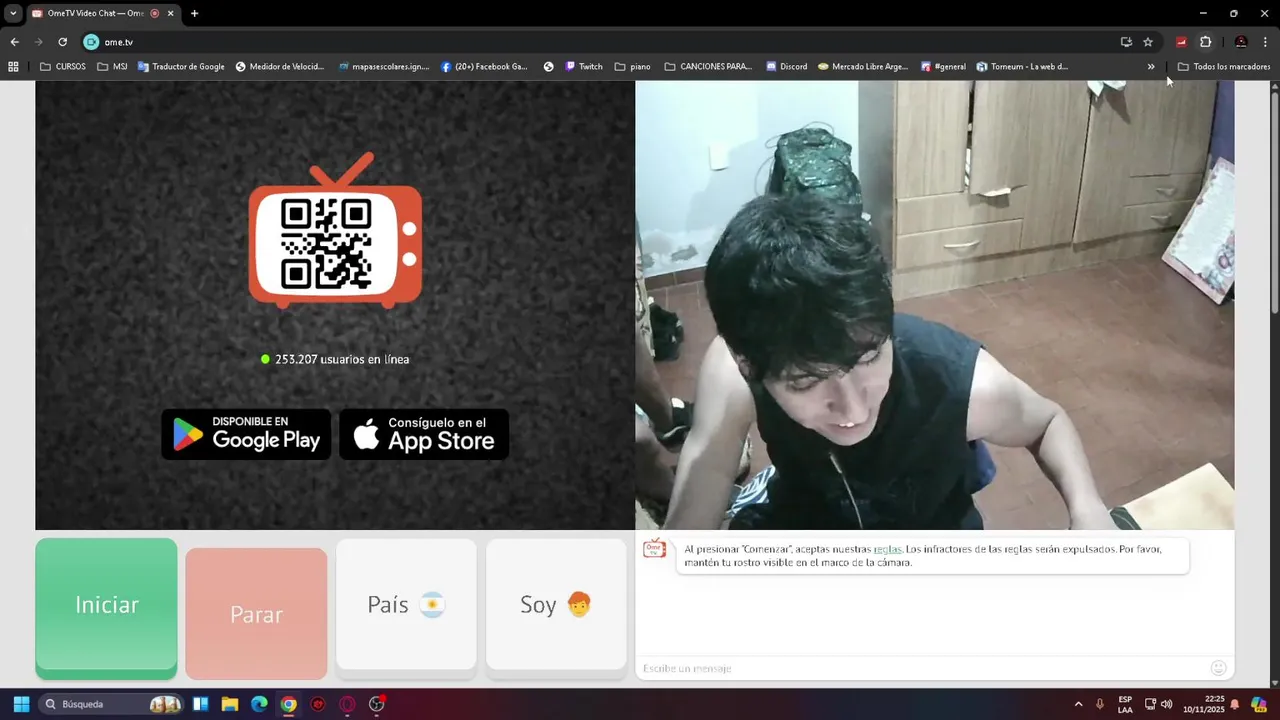Open the Discord bookmark
The image size is (1280, 720).
787,67
